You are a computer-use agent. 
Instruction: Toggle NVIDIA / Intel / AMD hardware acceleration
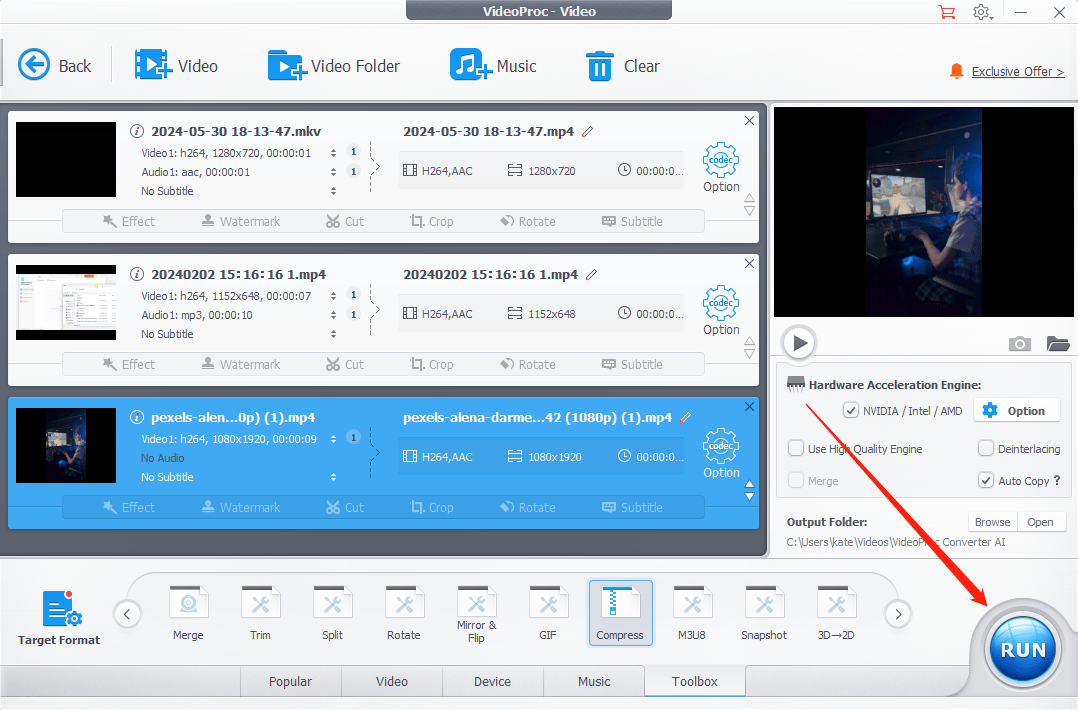tap(850, 411)
